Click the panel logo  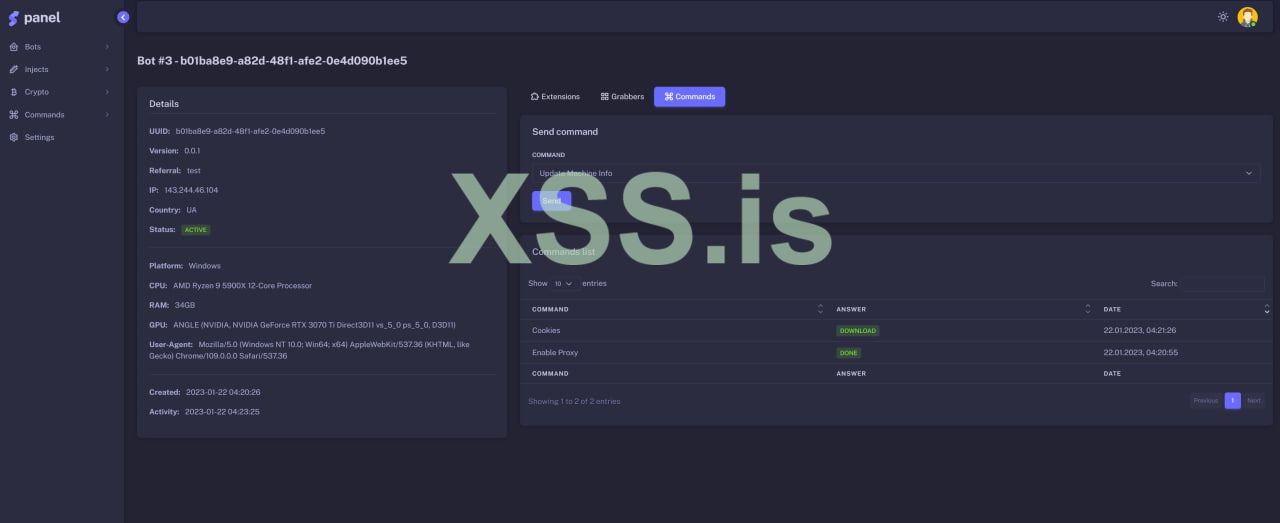click(34, 18)
